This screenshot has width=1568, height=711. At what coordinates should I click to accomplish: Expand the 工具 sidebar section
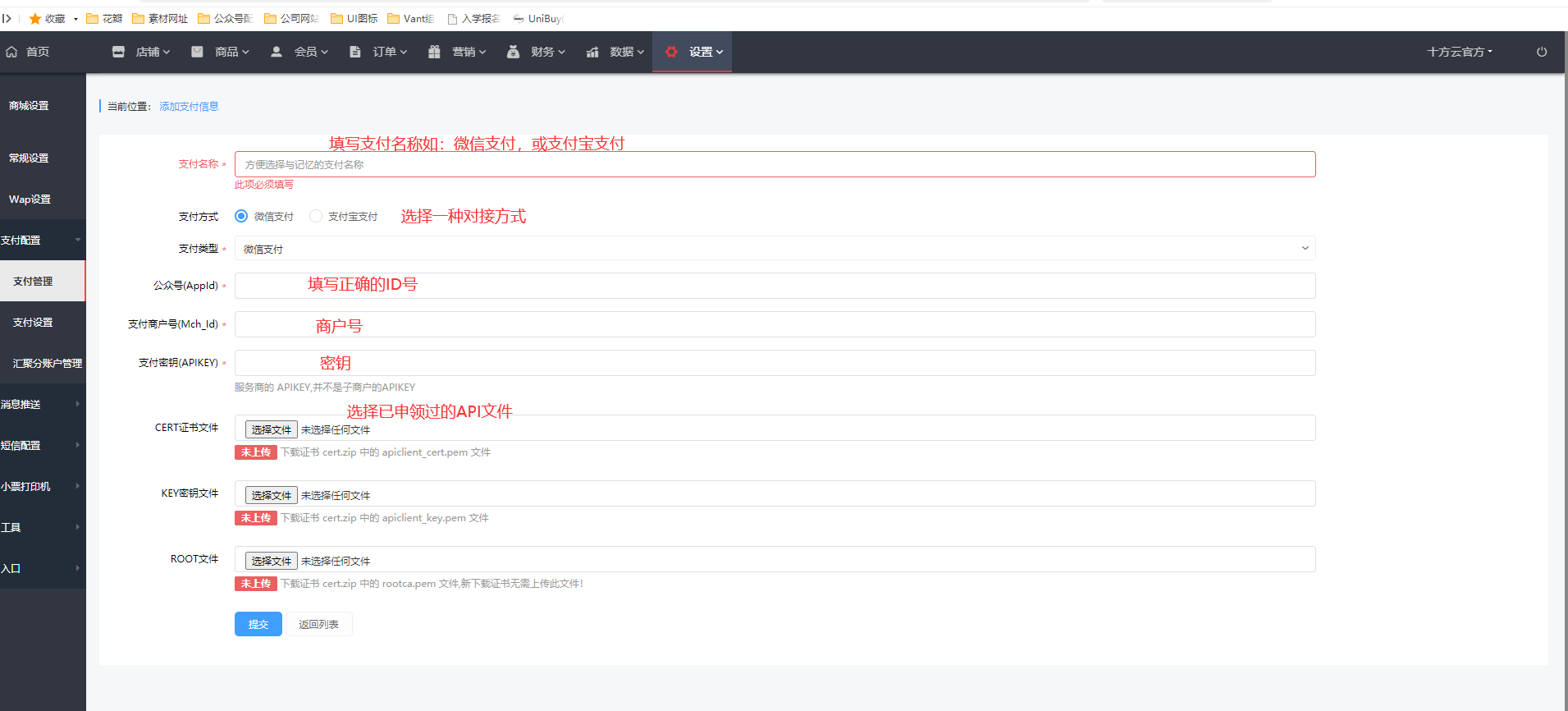[43, 527]
